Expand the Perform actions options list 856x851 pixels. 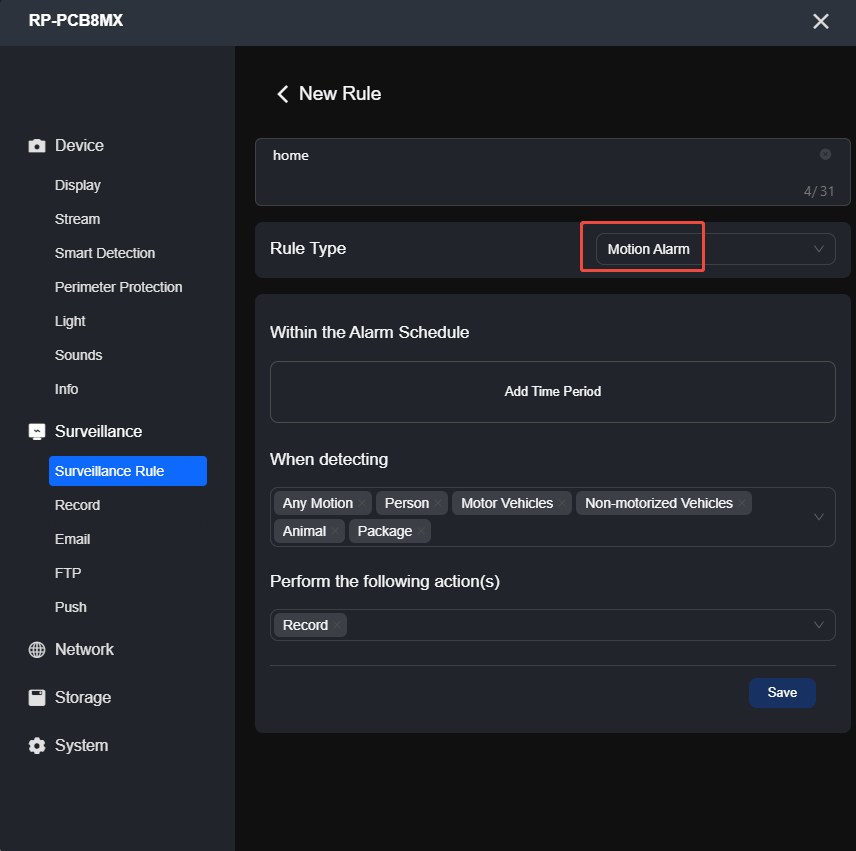pyautogui.click(x=818, y=625)
